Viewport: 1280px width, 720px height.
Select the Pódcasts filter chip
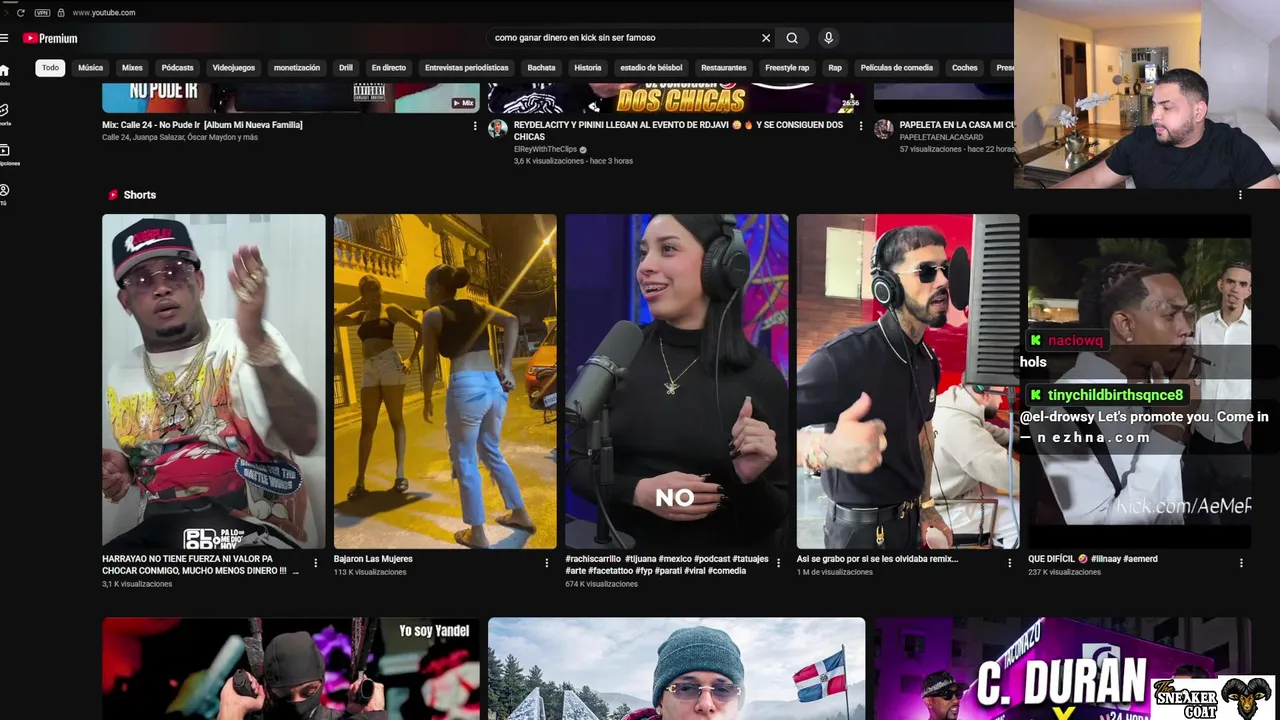click(x=178, y=68)
